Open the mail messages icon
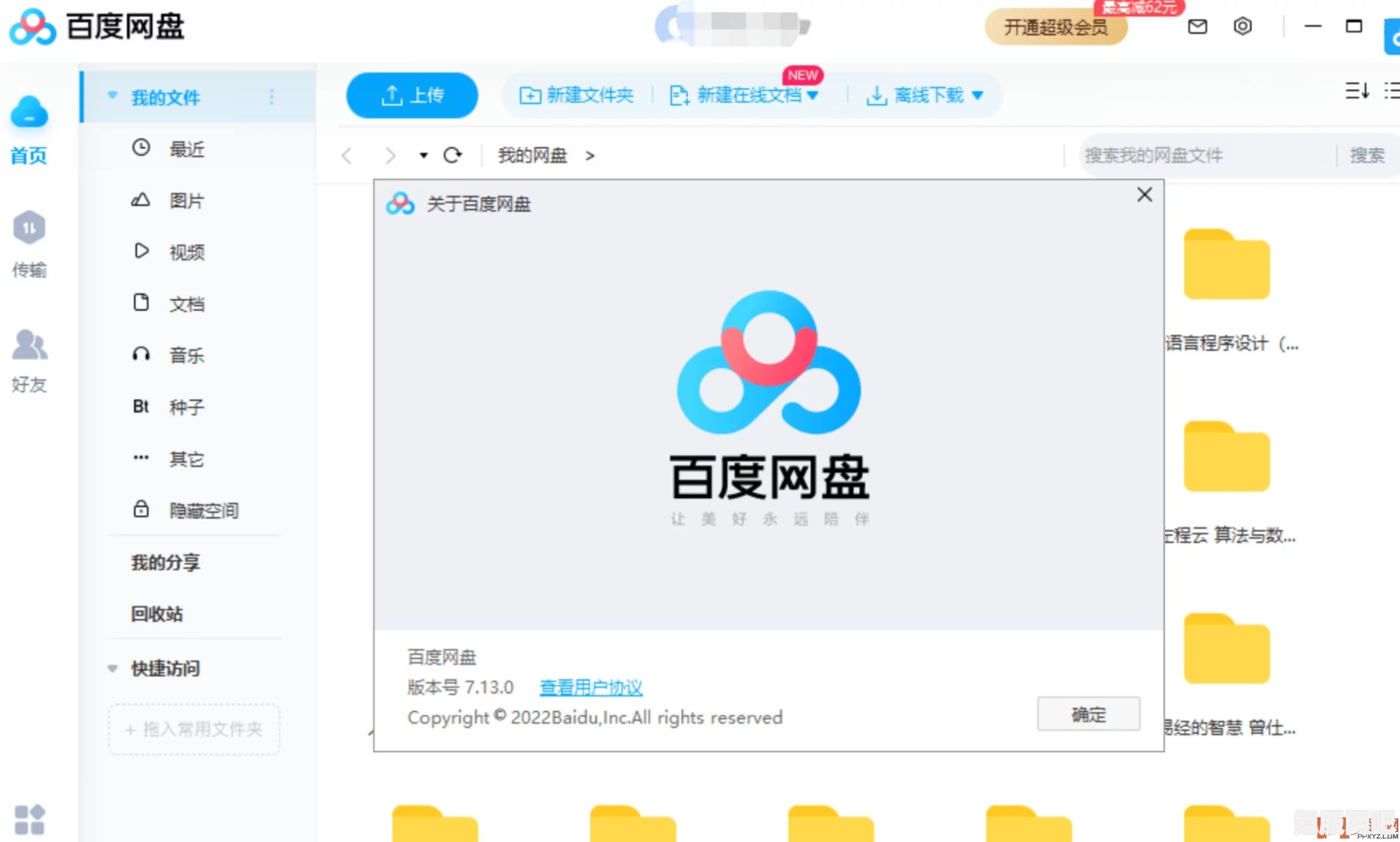This screenshot has width=1400, height=842. pos(1197,26)
